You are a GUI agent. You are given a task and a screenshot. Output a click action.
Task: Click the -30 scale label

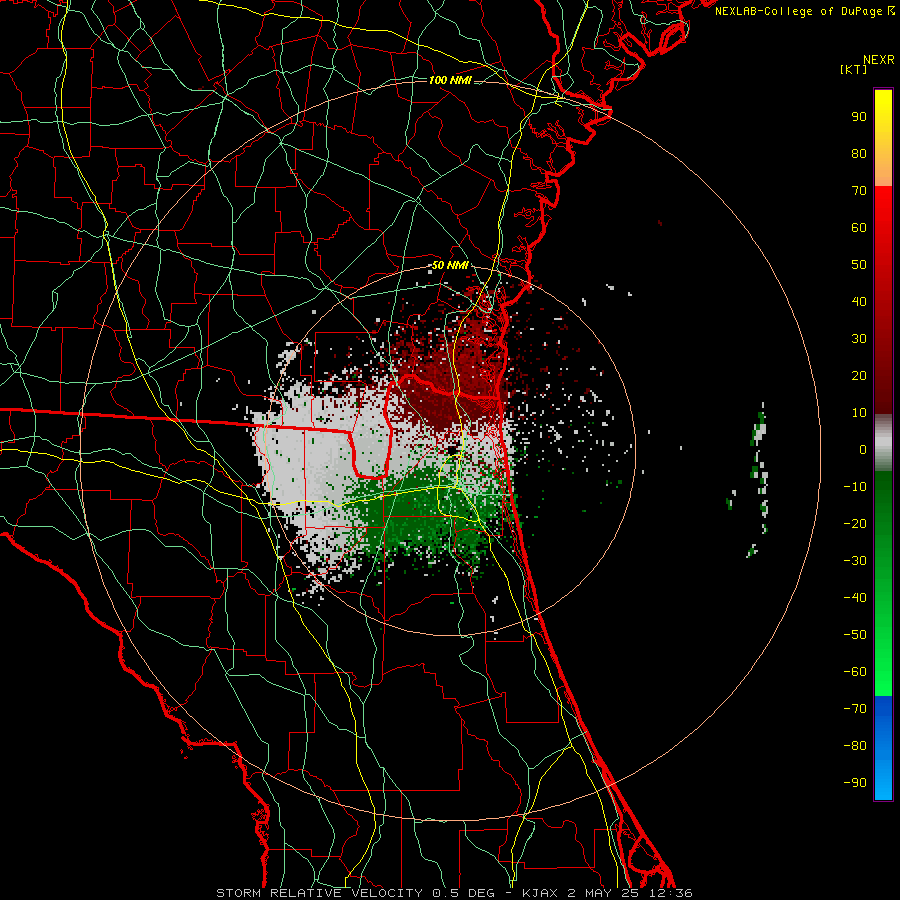855,561
